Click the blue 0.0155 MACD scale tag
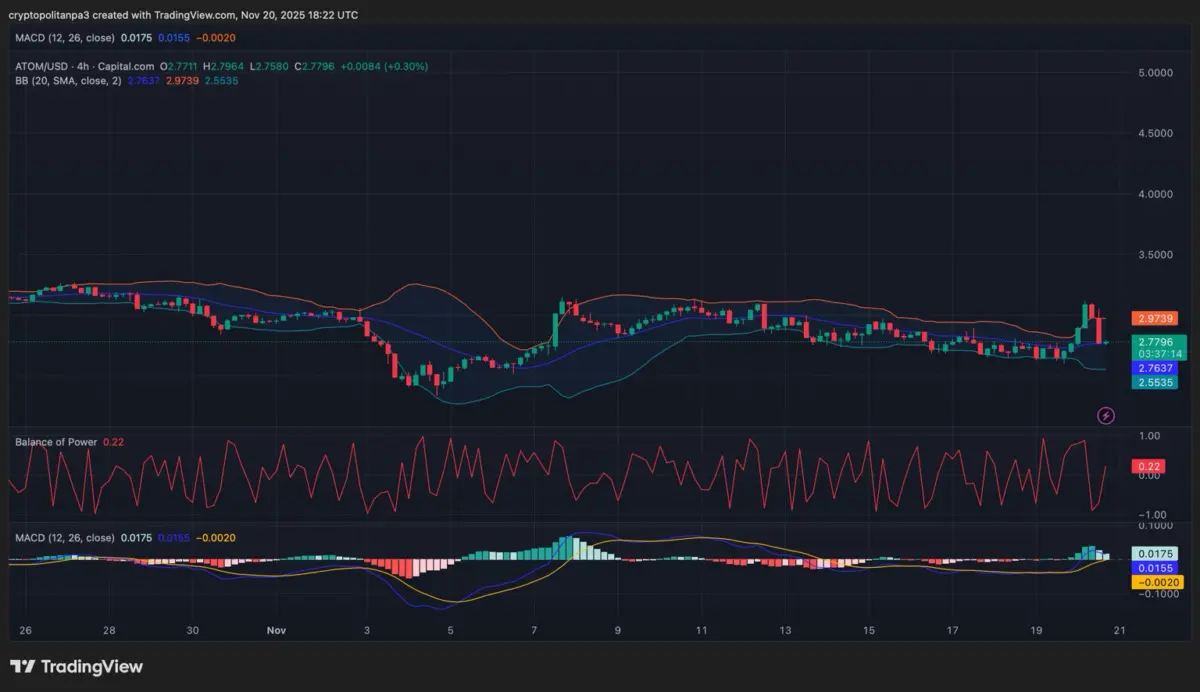 (1155, 568)
